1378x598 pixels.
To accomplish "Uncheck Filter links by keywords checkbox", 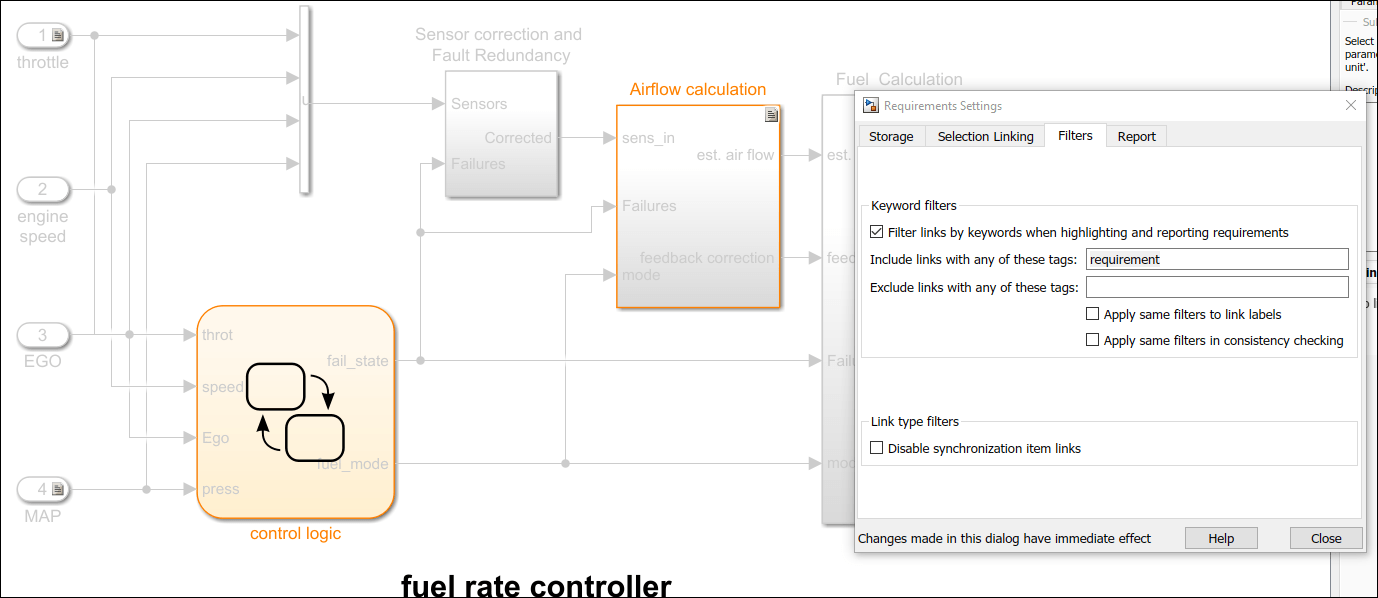I will point(878,232).
